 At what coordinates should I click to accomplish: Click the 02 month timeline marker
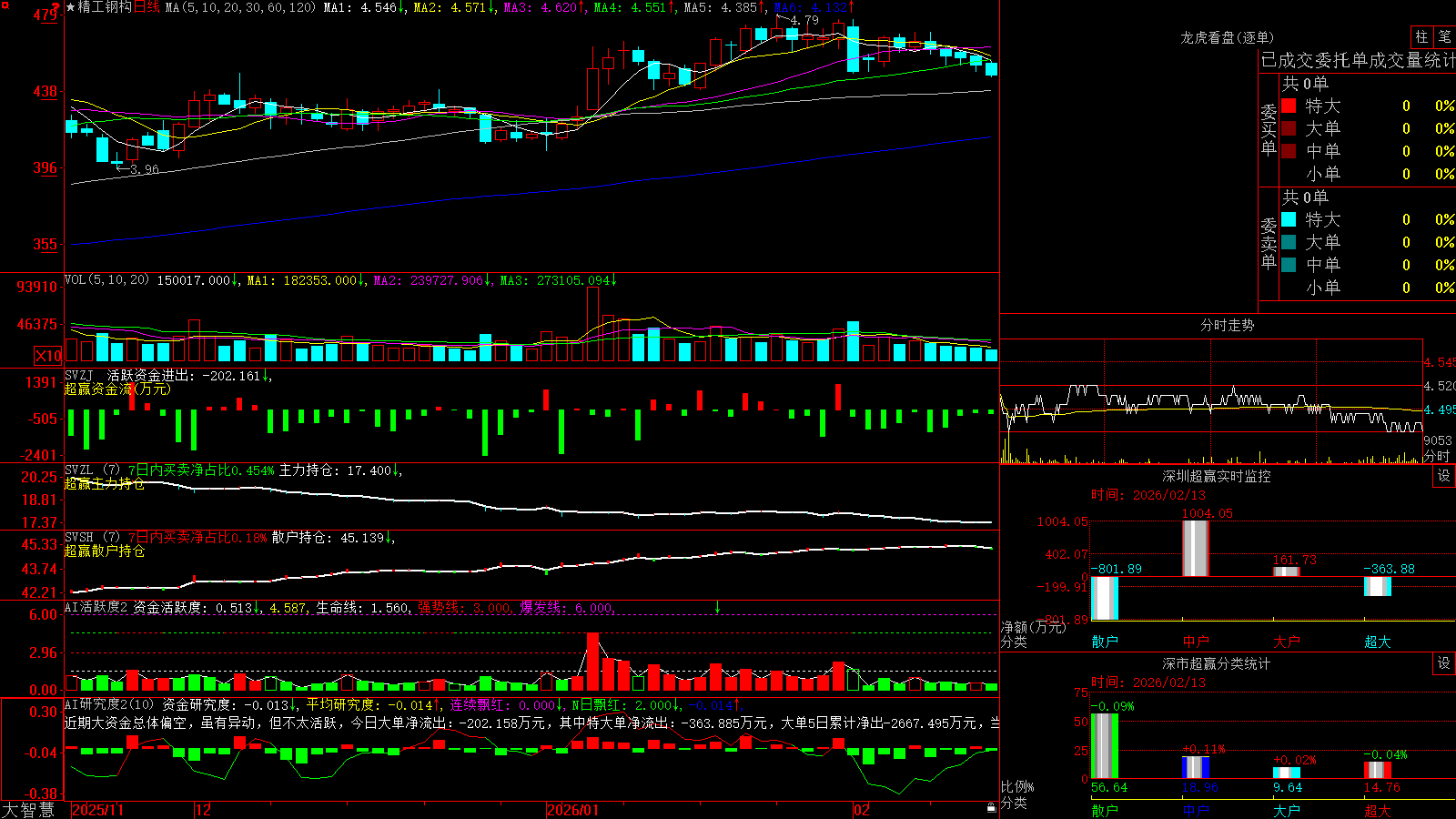coord(862,810)
